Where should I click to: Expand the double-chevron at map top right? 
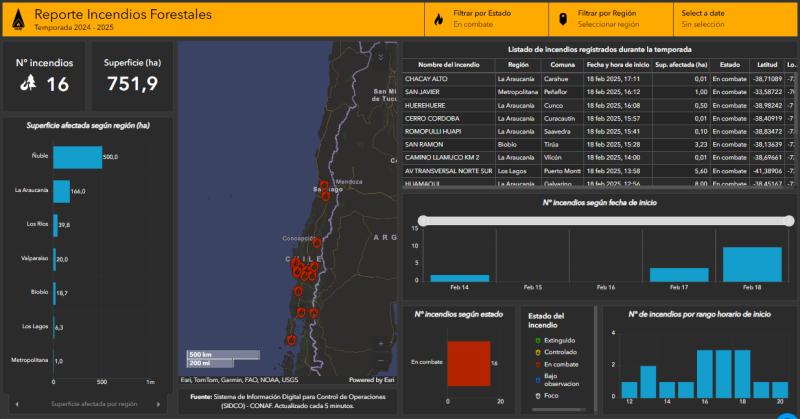381,57
